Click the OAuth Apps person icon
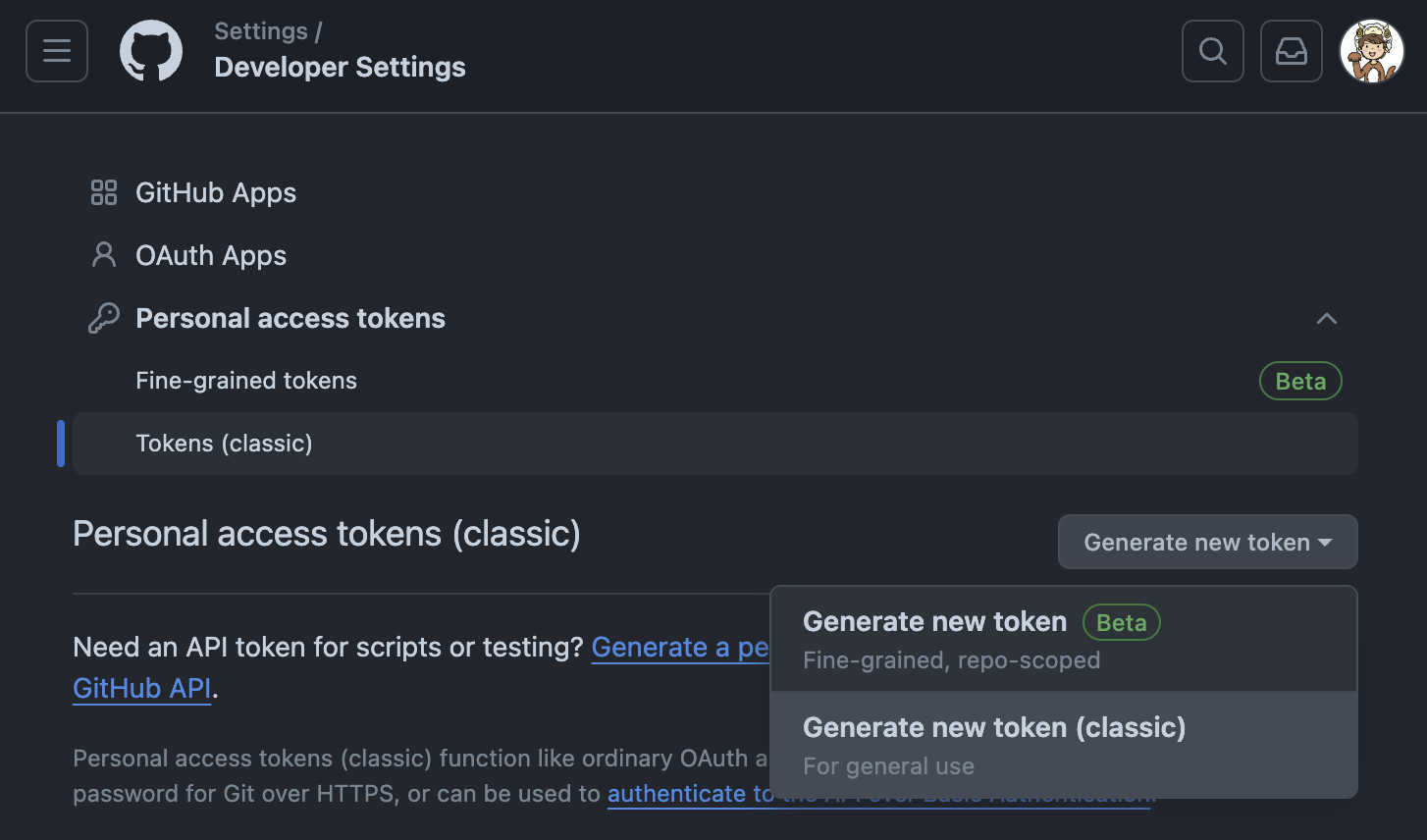Viewport: 1427px width, 840px height. click(104, 255)
